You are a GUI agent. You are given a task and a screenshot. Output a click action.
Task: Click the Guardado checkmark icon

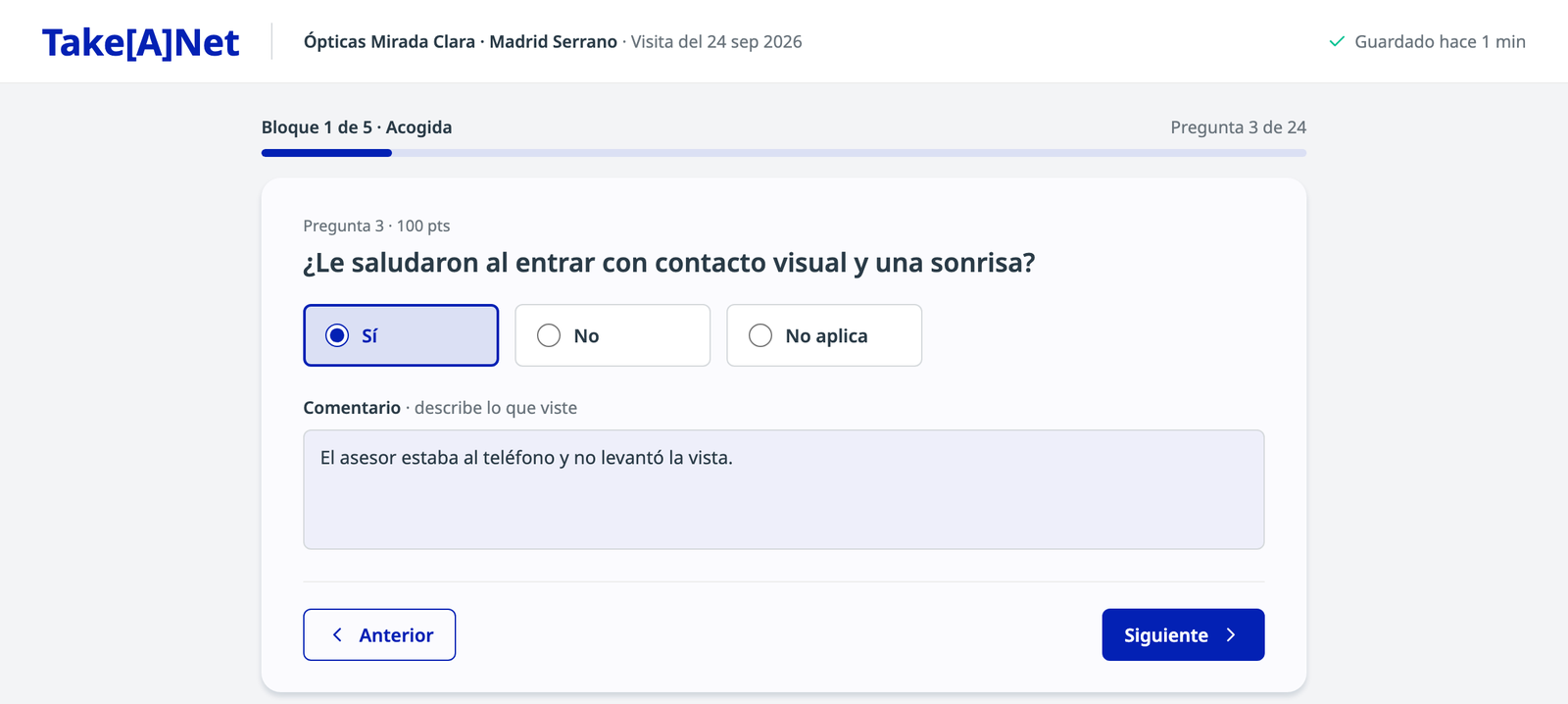point(1336,42)
